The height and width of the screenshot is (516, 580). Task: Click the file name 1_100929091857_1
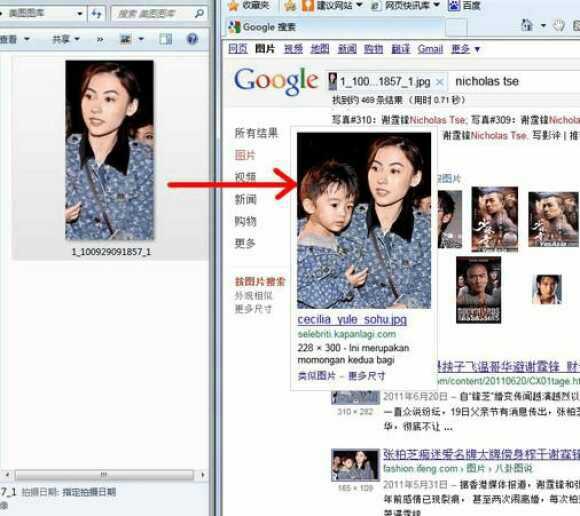111,252
